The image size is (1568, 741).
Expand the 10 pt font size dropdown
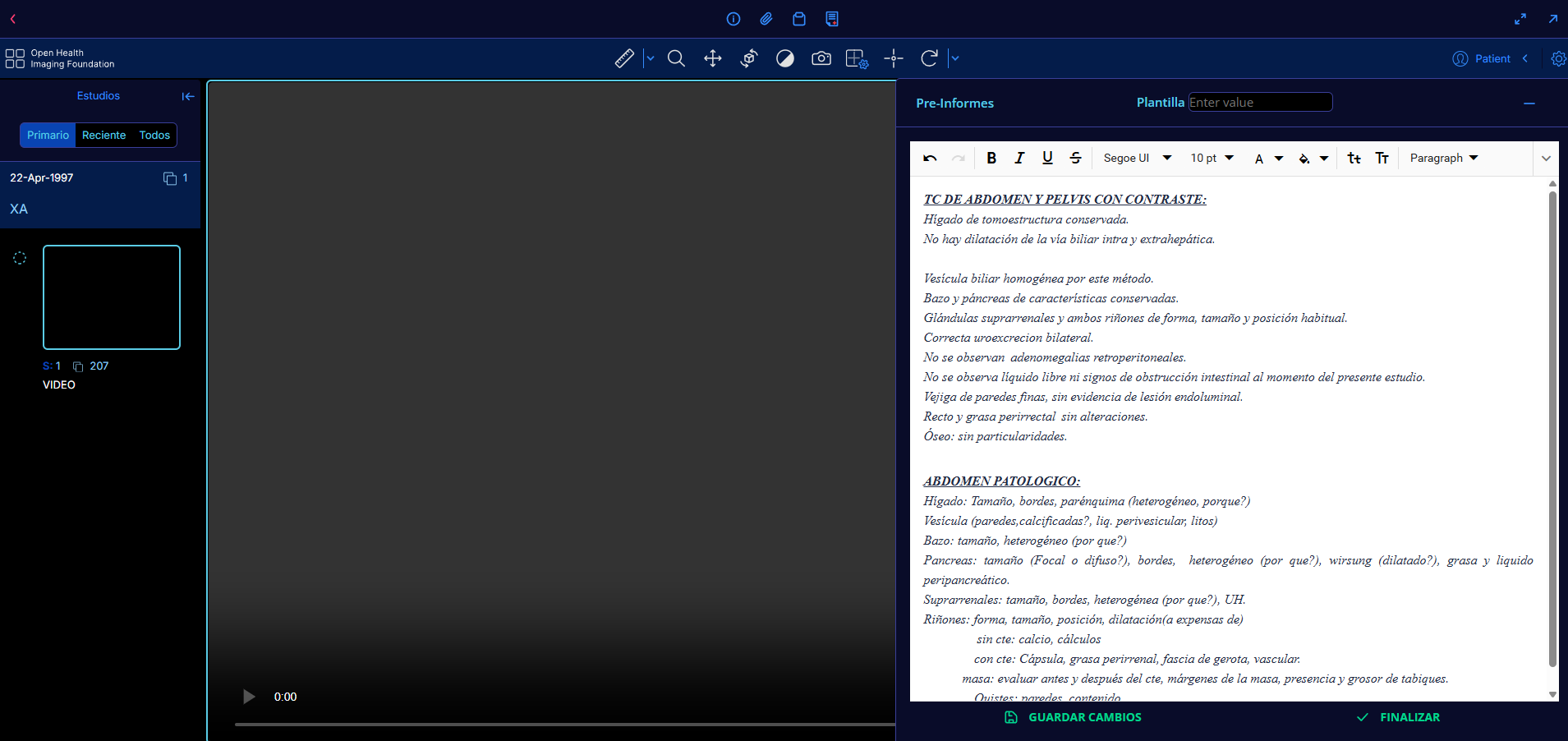click(x=1212, y=158)
